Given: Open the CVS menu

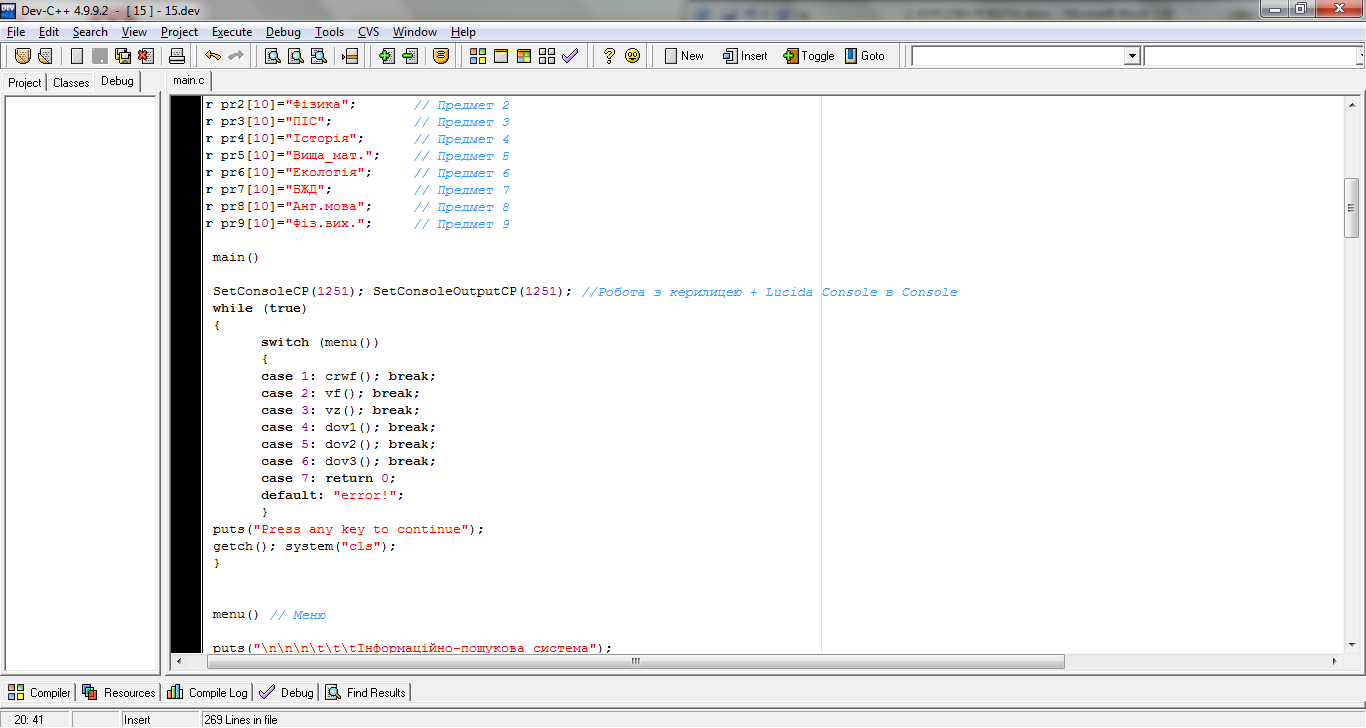Looking at the screenshot, I should coord(369,32).
